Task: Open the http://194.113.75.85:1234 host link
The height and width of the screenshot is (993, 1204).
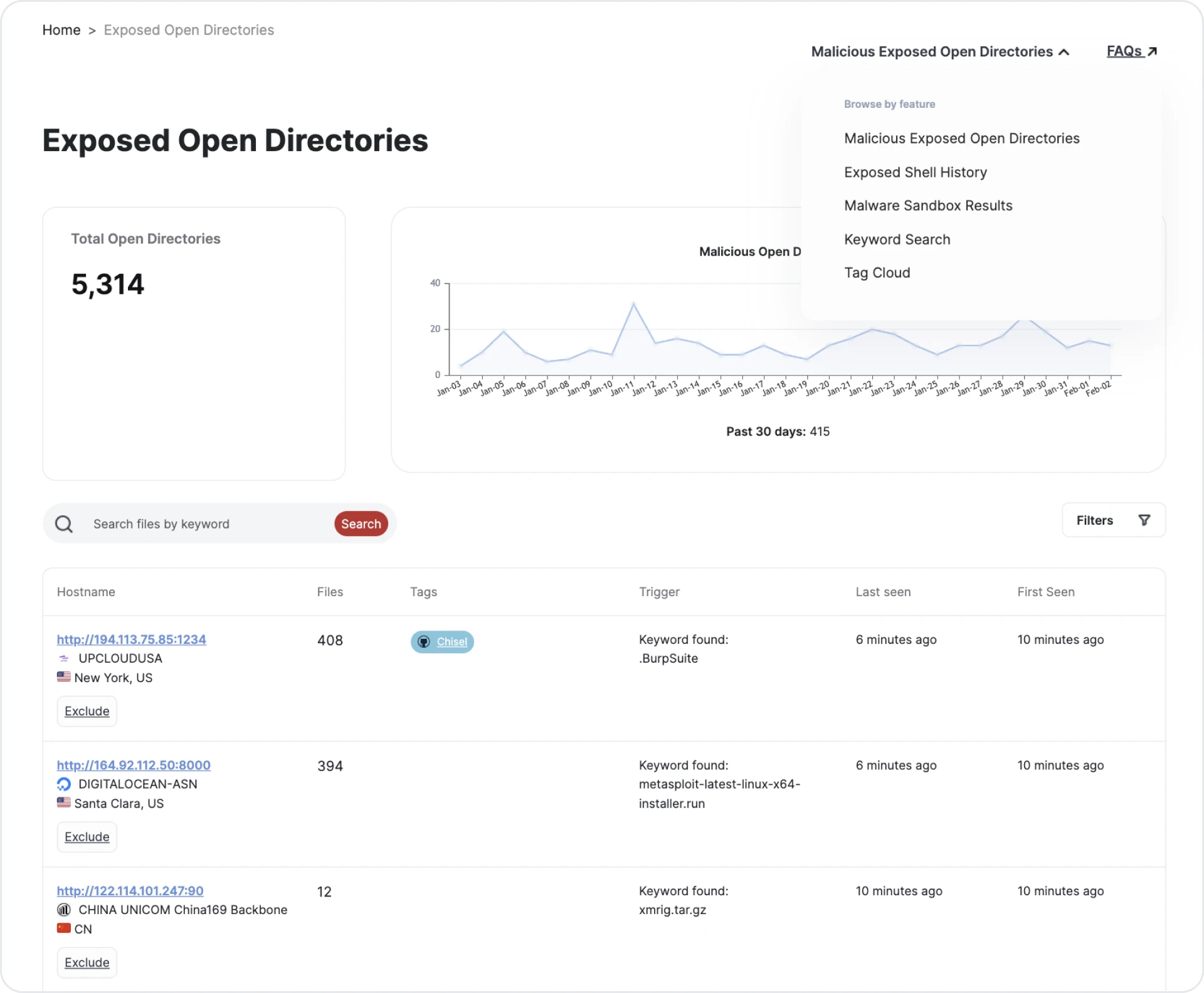Action: tap(131, 639)
